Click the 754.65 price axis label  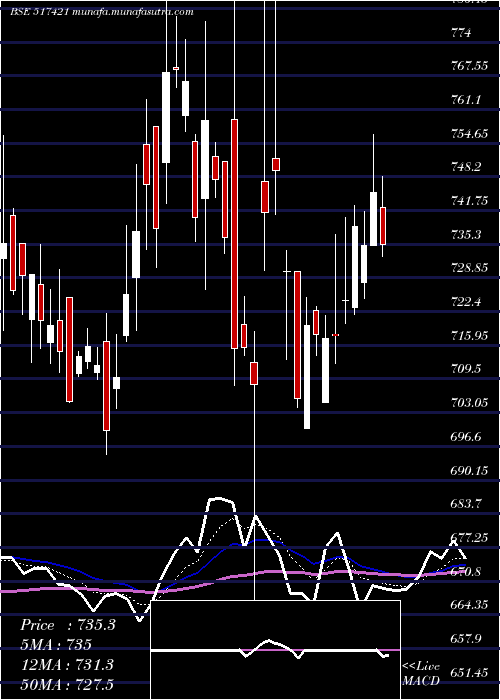pyautogui.click(x=469, y=133)
